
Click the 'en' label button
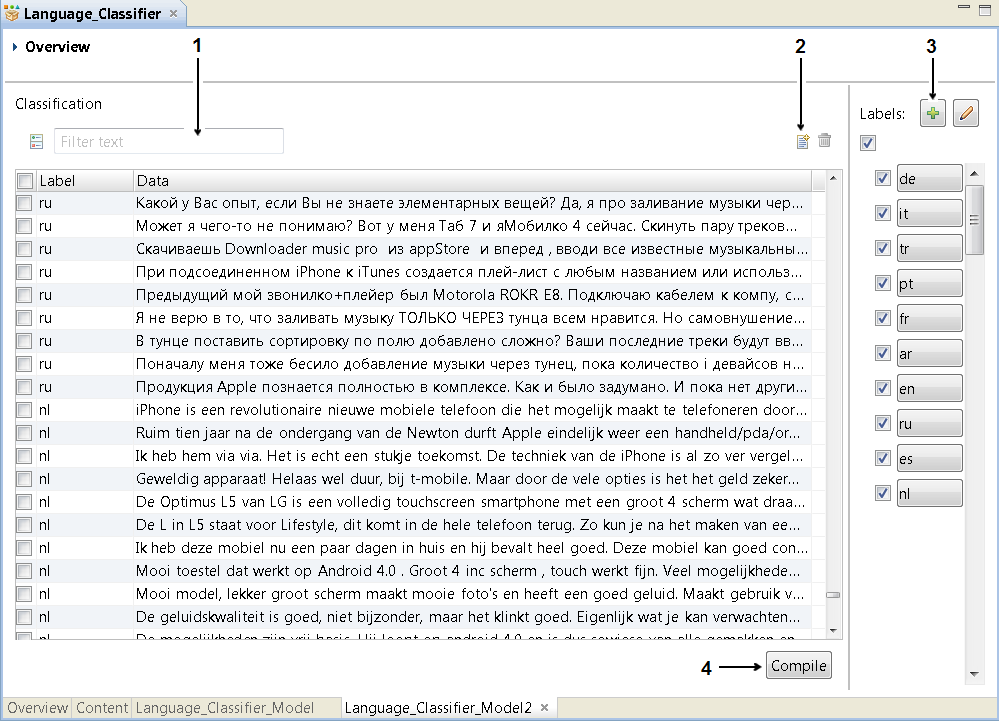click(x=930, y=389)
